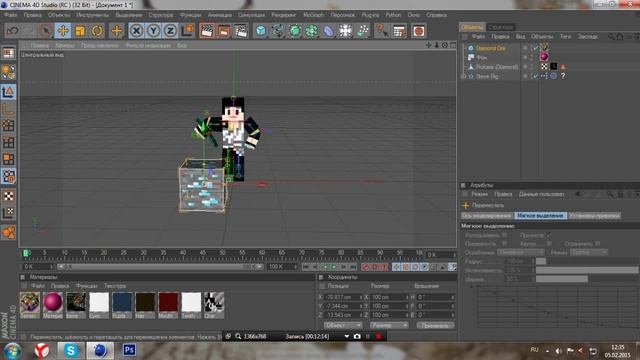Screen dimensions: 640x360
Task: Click the position X input field
Action: [342, 297]
